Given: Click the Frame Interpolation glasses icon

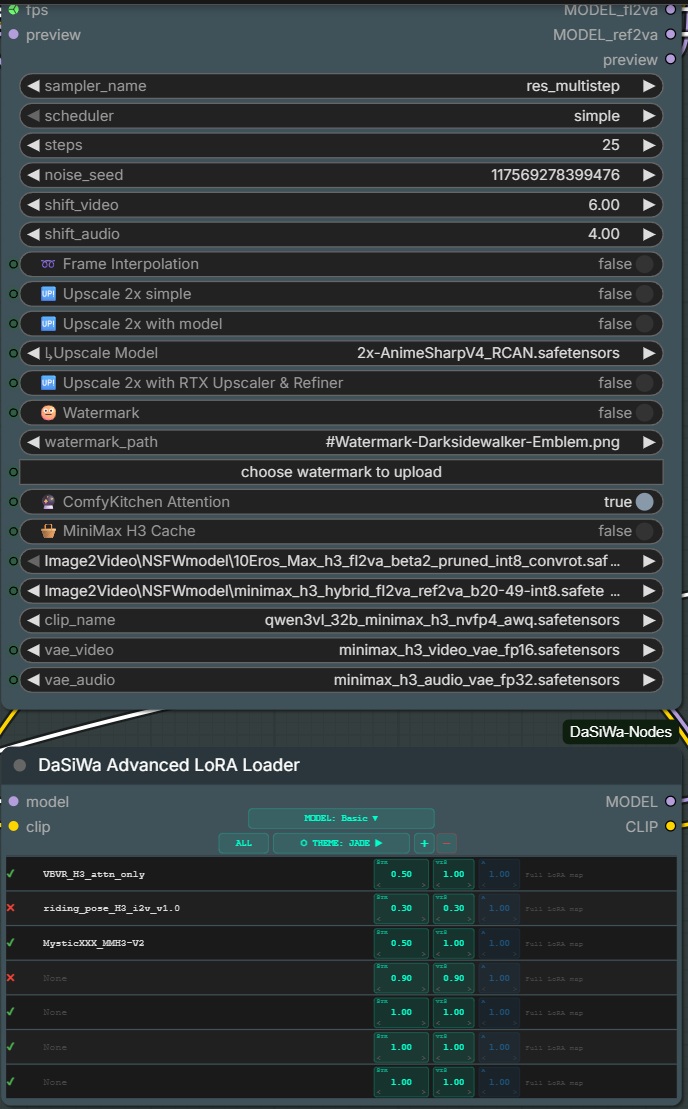Looking at the screenshot, I should coord(48,264).
